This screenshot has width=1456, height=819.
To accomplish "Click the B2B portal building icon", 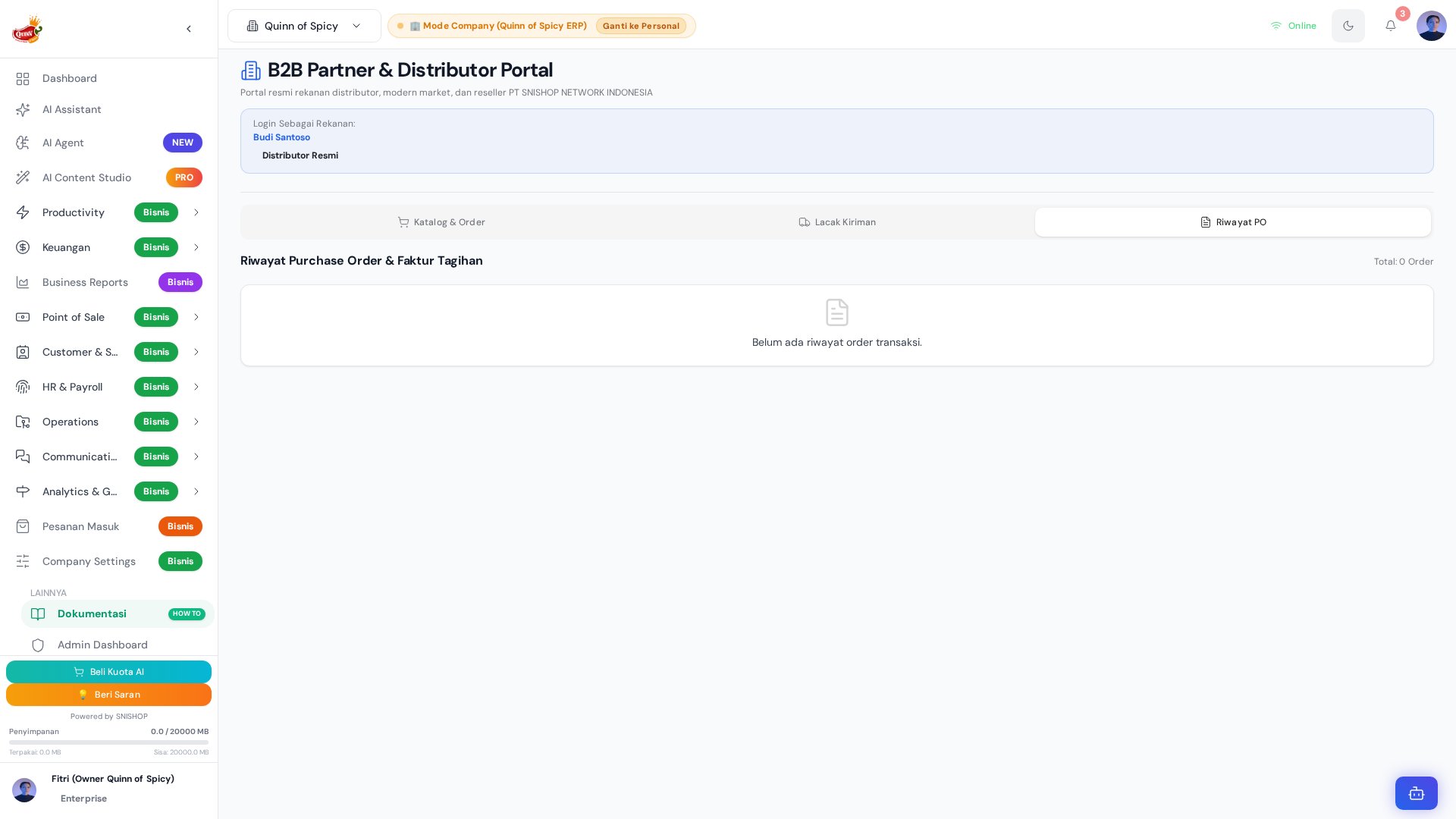I will pos(251,71).
